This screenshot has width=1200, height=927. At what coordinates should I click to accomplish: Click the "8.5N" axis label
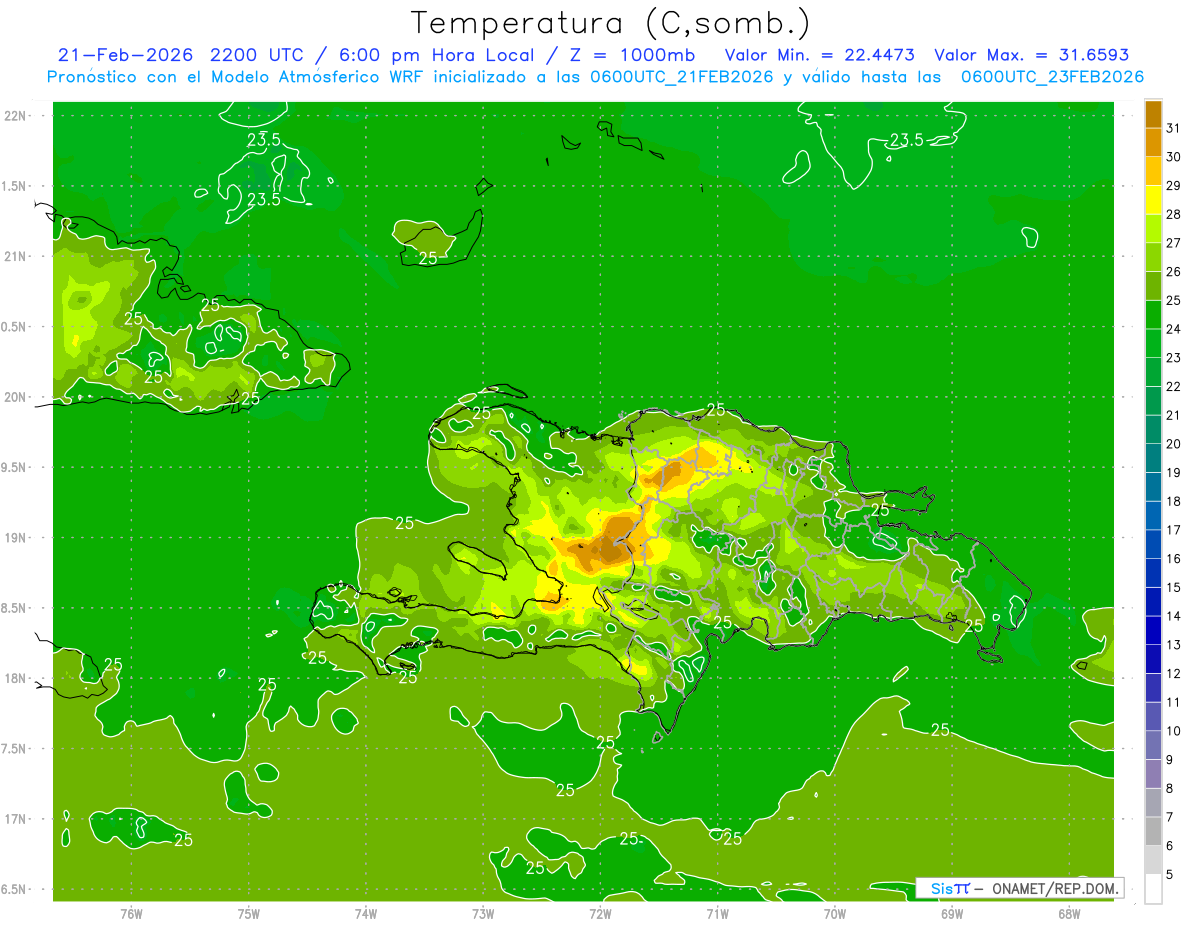tap(15, 608)
